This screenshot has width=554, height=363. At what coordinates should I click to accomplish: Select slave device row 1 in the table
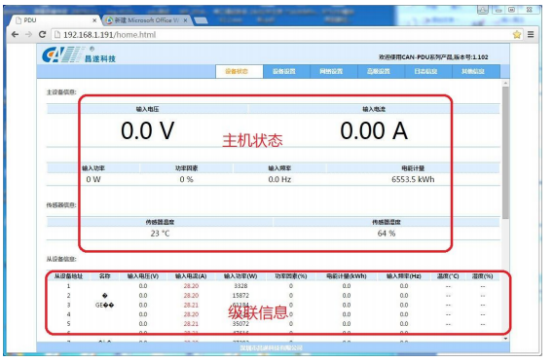pyautogui.click(x=272, y=286)
